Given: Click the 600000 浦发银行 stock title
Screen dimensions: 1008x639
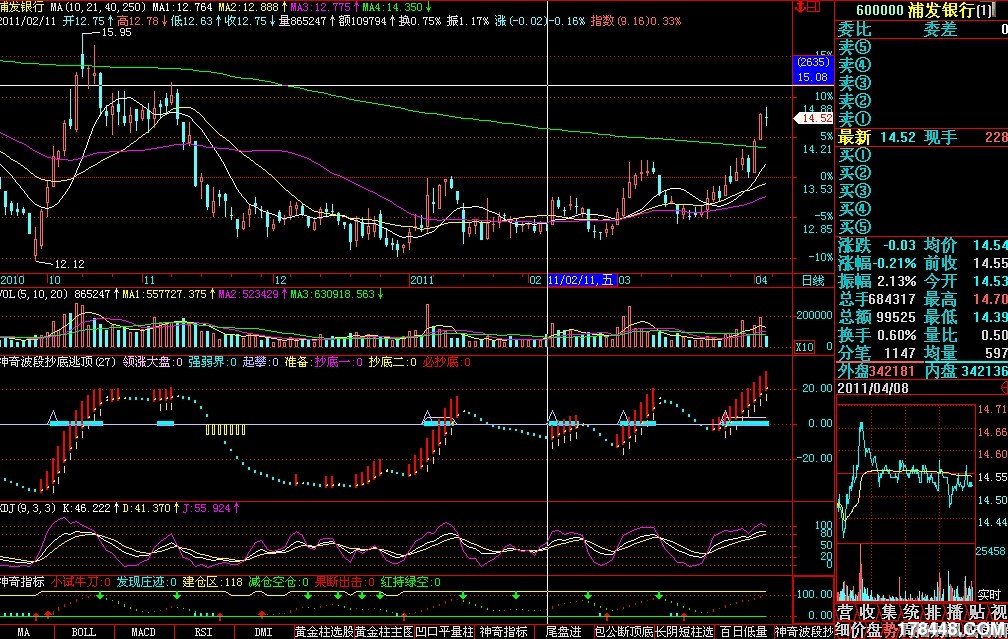Looking at the screenshot, I should click(x=924, y=10).
